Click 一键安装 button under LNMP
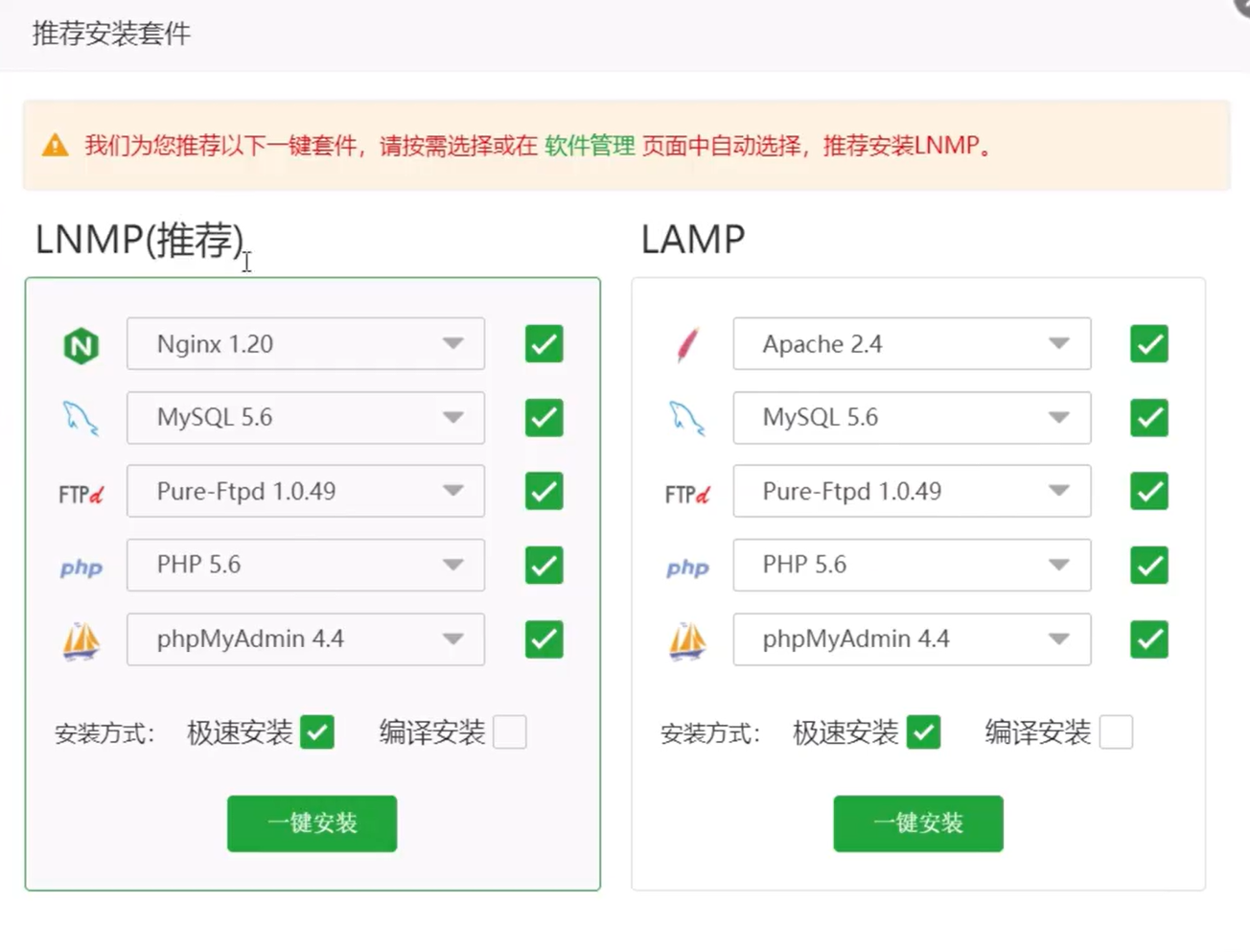The width and height of the screenshot is (1250, 952). [312, 824]
